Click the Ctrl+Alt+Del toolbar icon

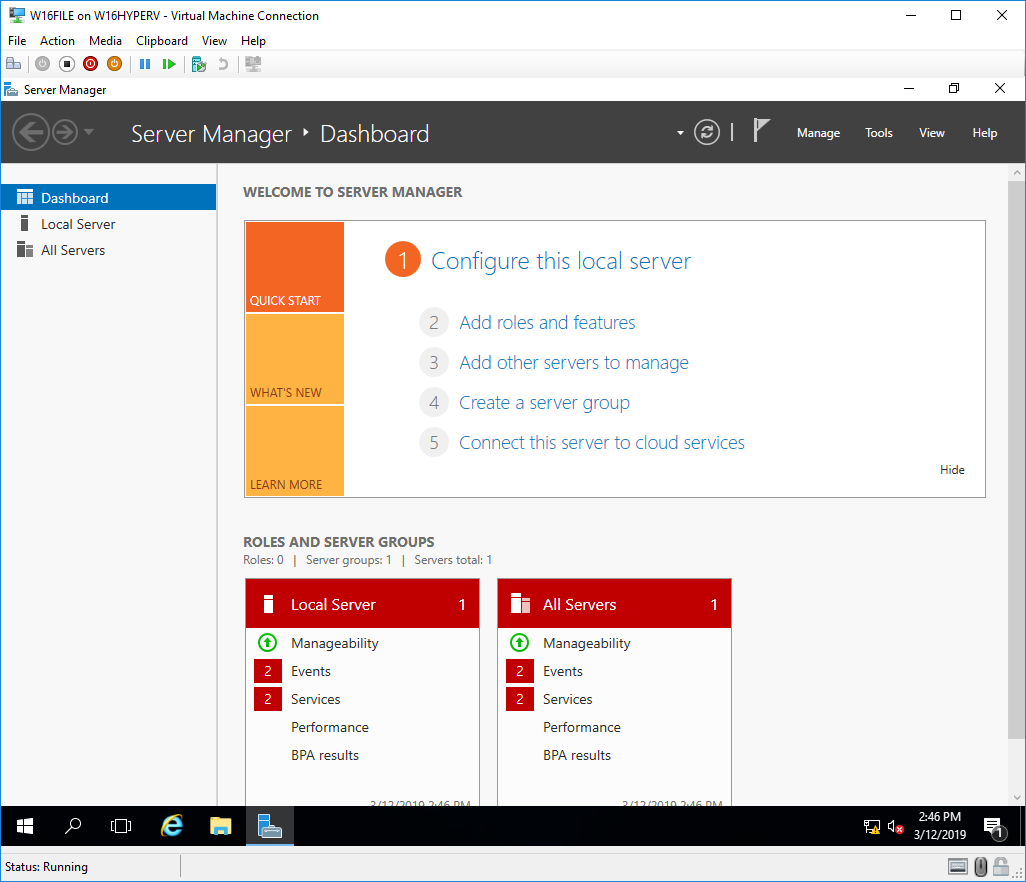[13, 64]
